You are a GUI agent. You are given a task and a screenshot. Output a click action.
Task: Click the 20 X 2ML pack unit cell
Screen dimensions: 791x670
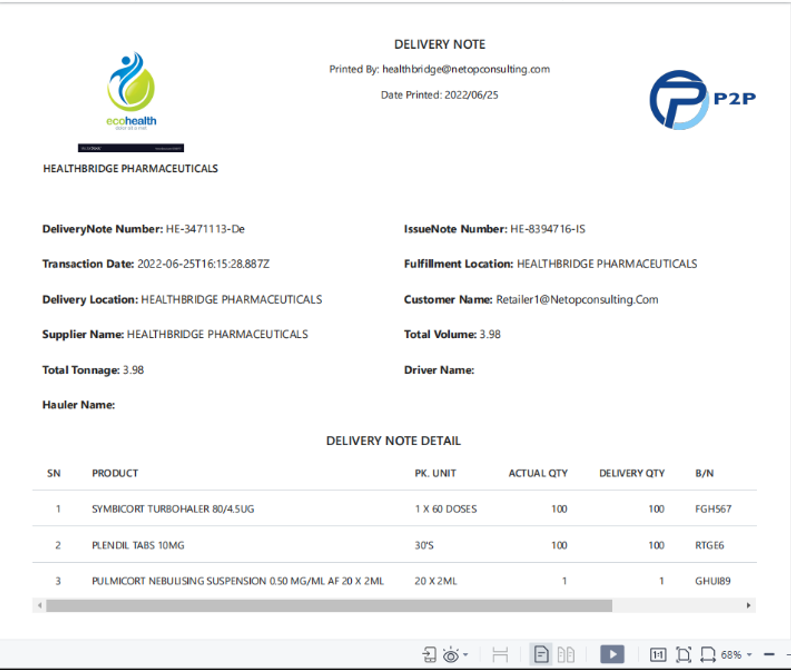(x=435, y=581)
